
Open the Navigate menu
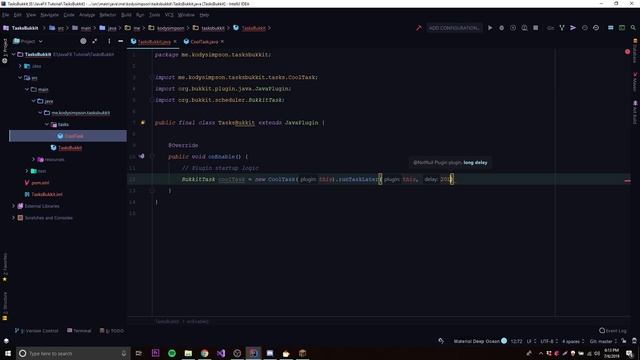[x=49, y=15]
